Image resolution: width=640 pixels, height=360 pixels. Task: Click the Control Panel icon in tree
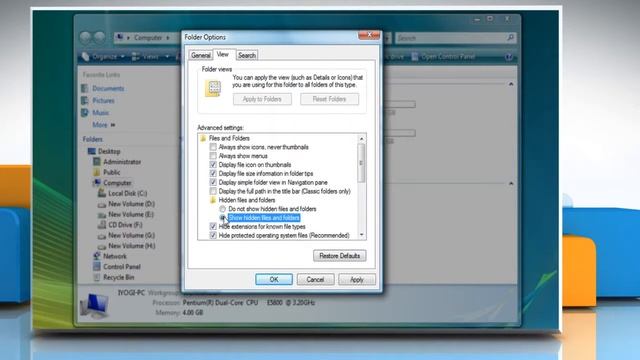tap(97, 267)
